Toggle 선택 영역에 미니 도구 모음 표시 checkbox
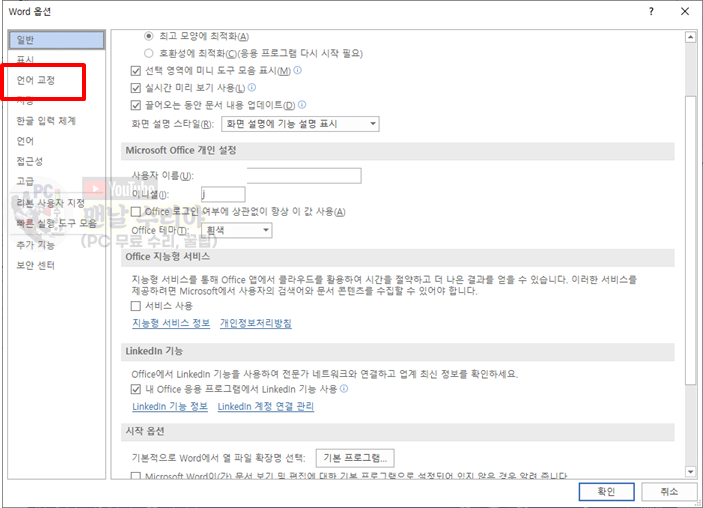 tap(136, 71)
